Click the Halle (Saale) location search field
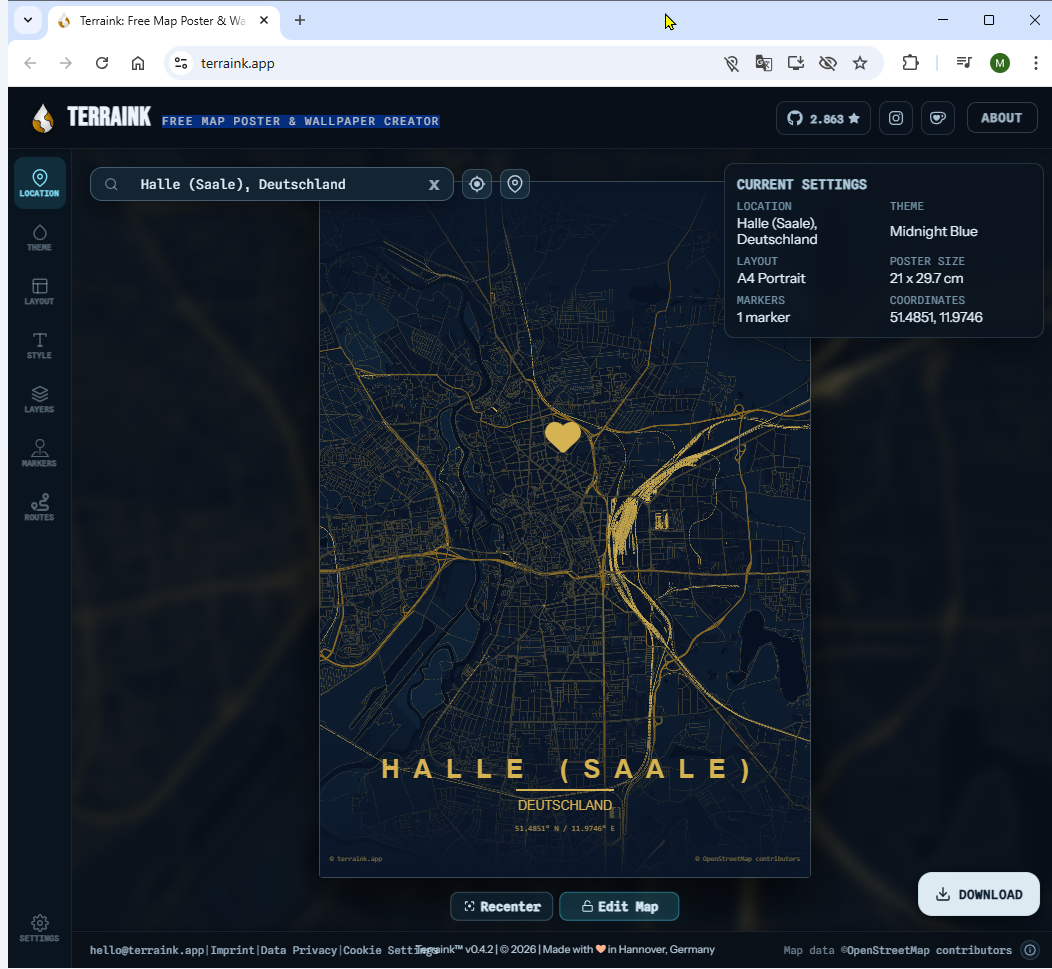The height and width of the screenshot is (969, 1052). click(x=270, y=185)
